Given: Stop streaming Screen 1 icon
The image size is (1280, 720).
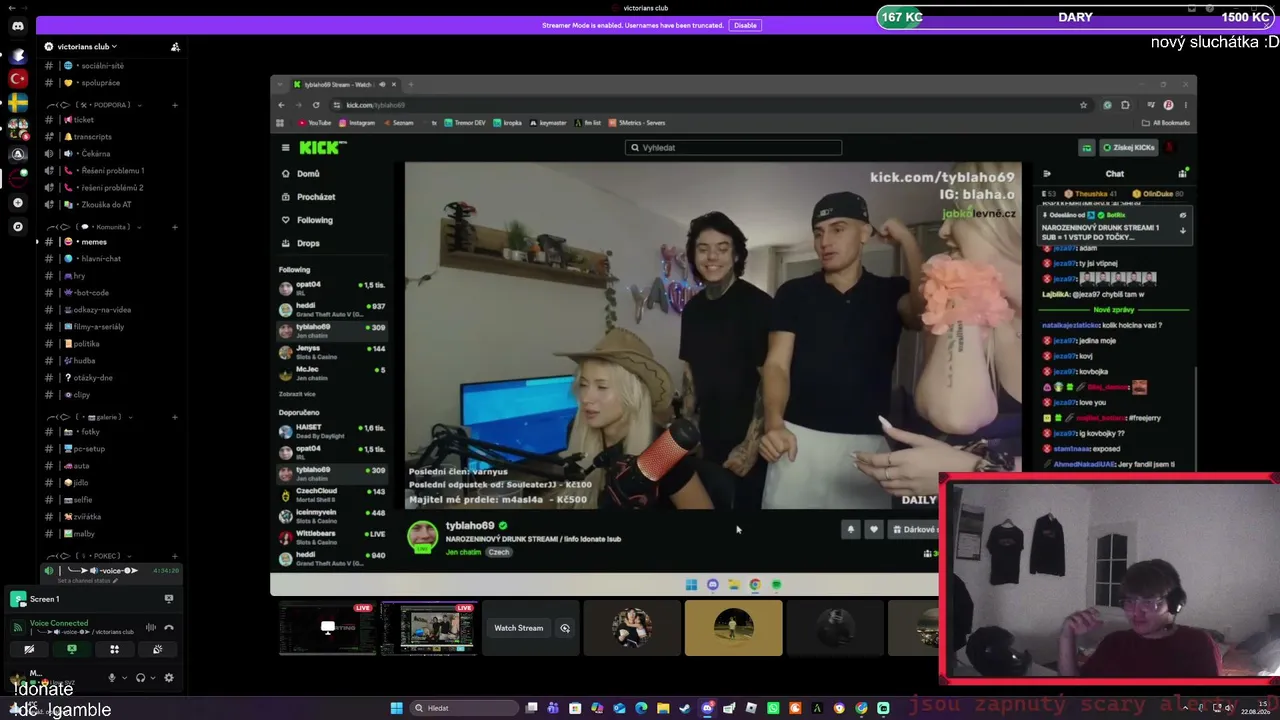Looking at the screenshot, I should 169,599.
